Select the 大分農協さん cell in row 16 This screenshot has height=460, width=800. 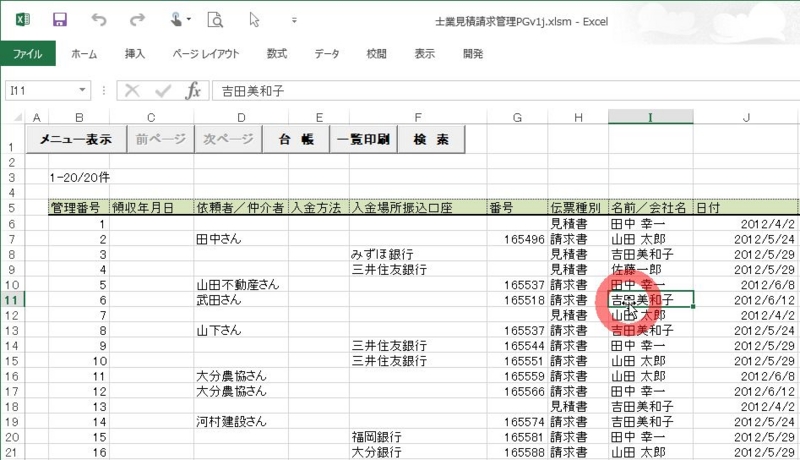tap(241, 376)
